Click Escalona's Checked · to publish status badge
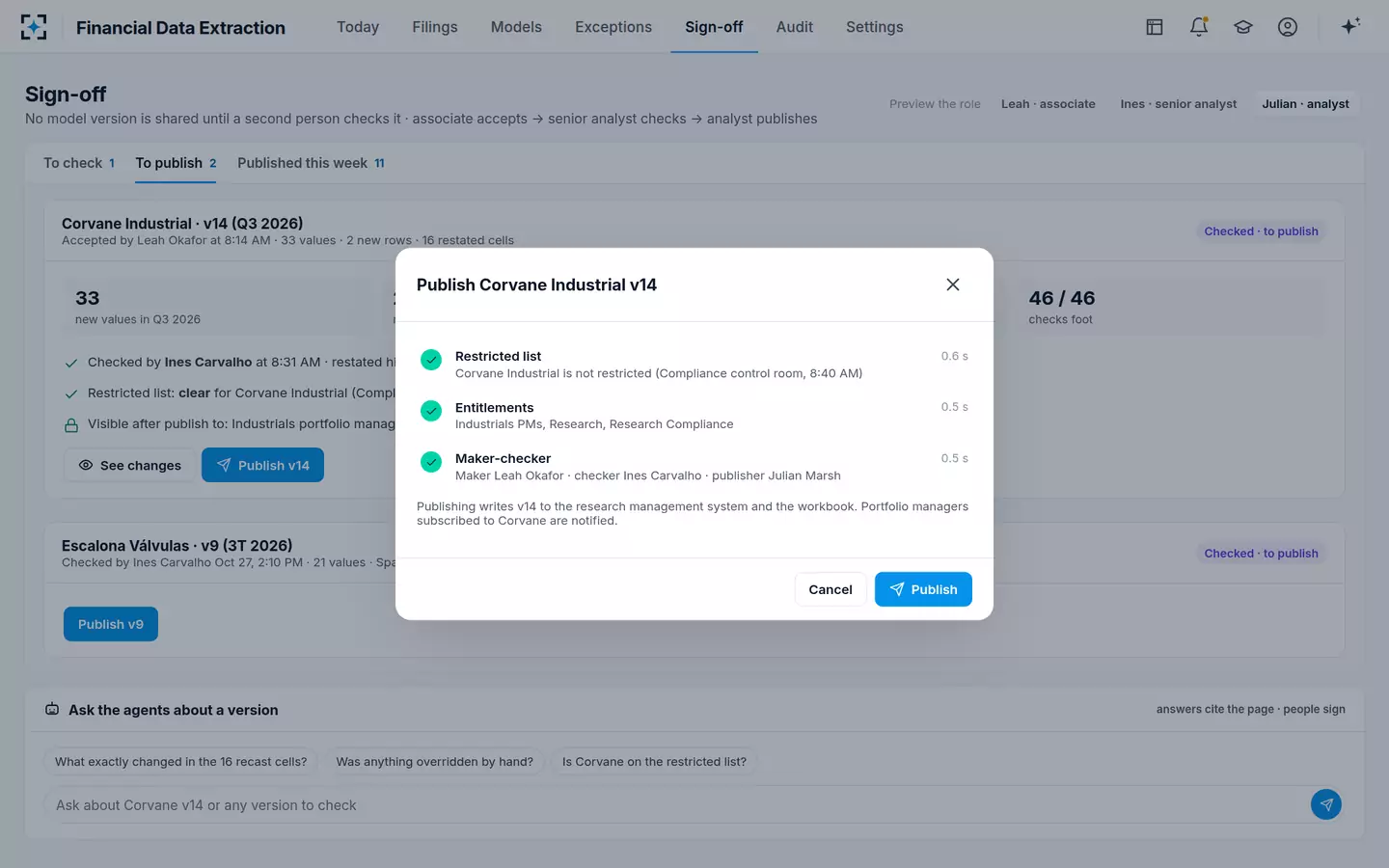 (1261, 554)
